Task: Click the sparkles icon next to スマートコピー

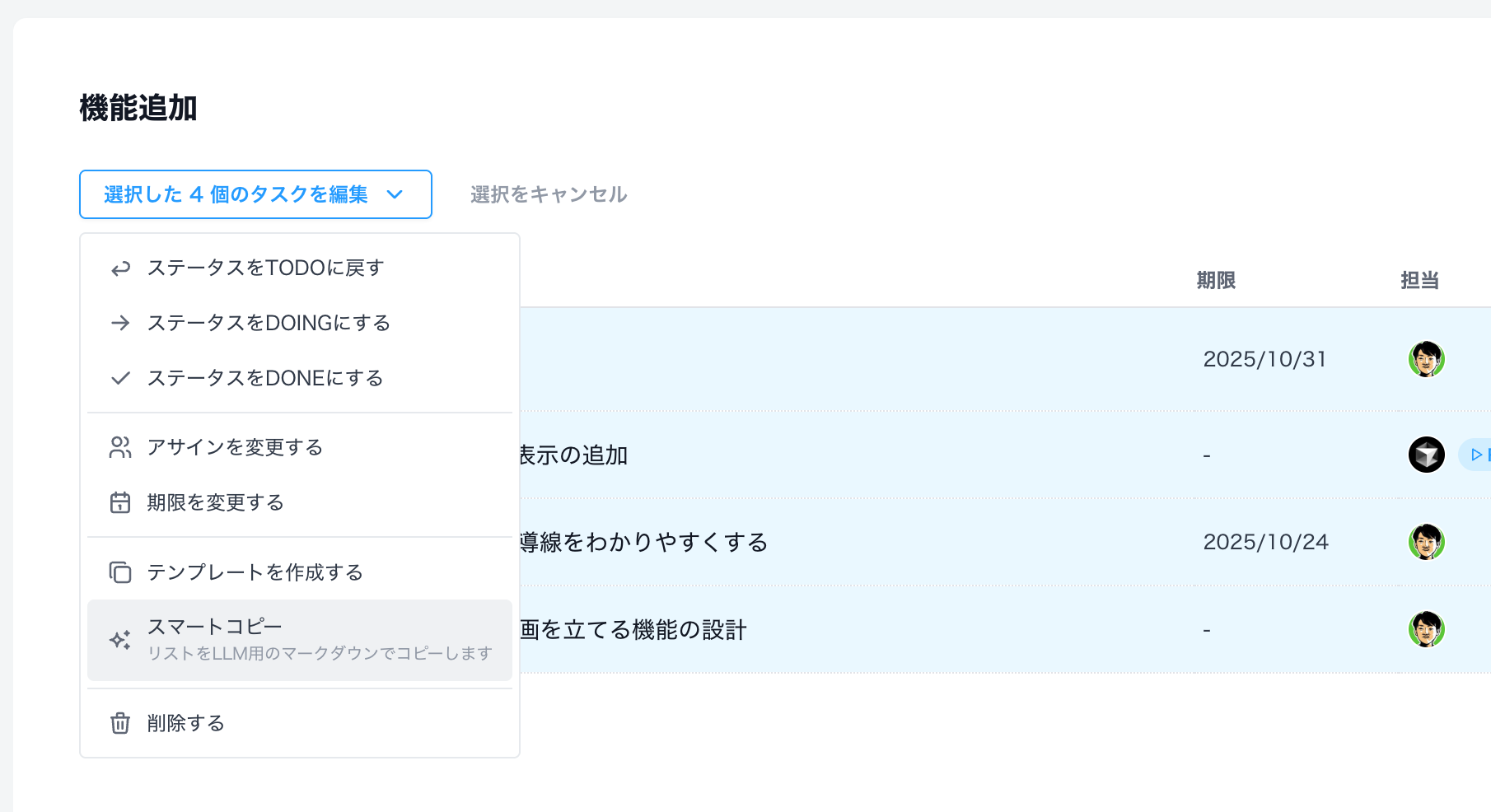Action: (120, 638)
